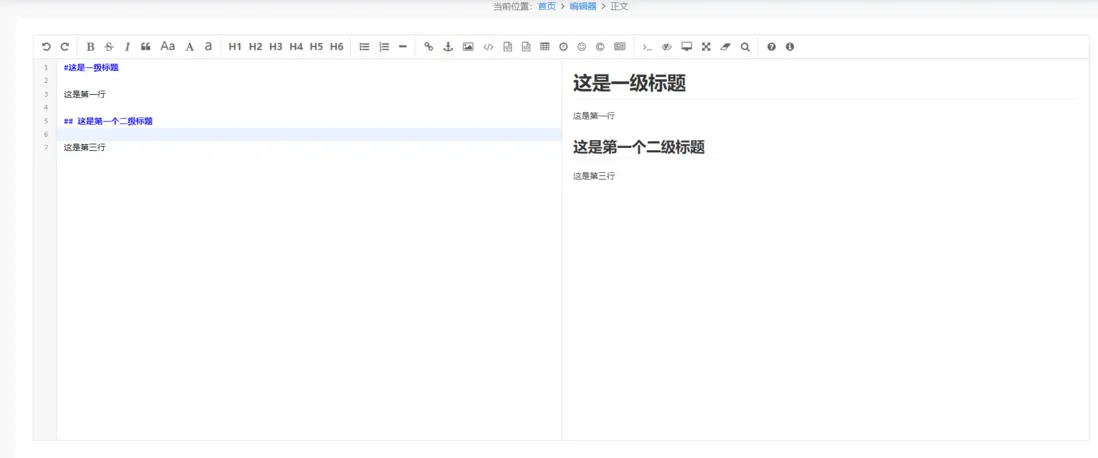The image size is (1098, 458).
Task: Apply strikethrough formatting
Action: click(x=109, y=47)
